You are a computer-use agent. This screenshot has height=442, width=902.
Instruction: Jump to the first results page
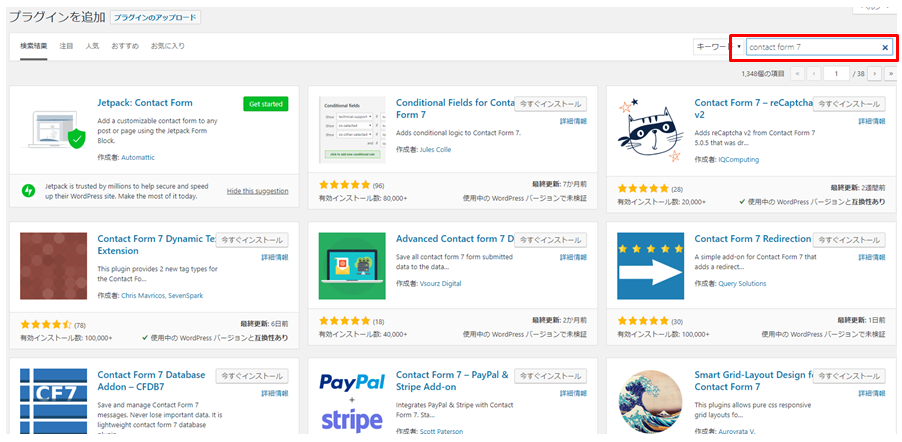(797, 74)
